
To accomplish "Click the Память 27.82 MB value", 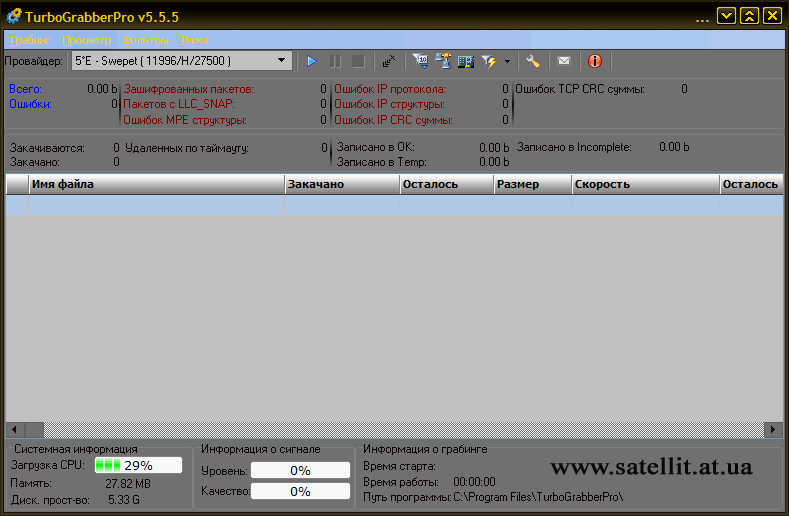I will point(128,484).
